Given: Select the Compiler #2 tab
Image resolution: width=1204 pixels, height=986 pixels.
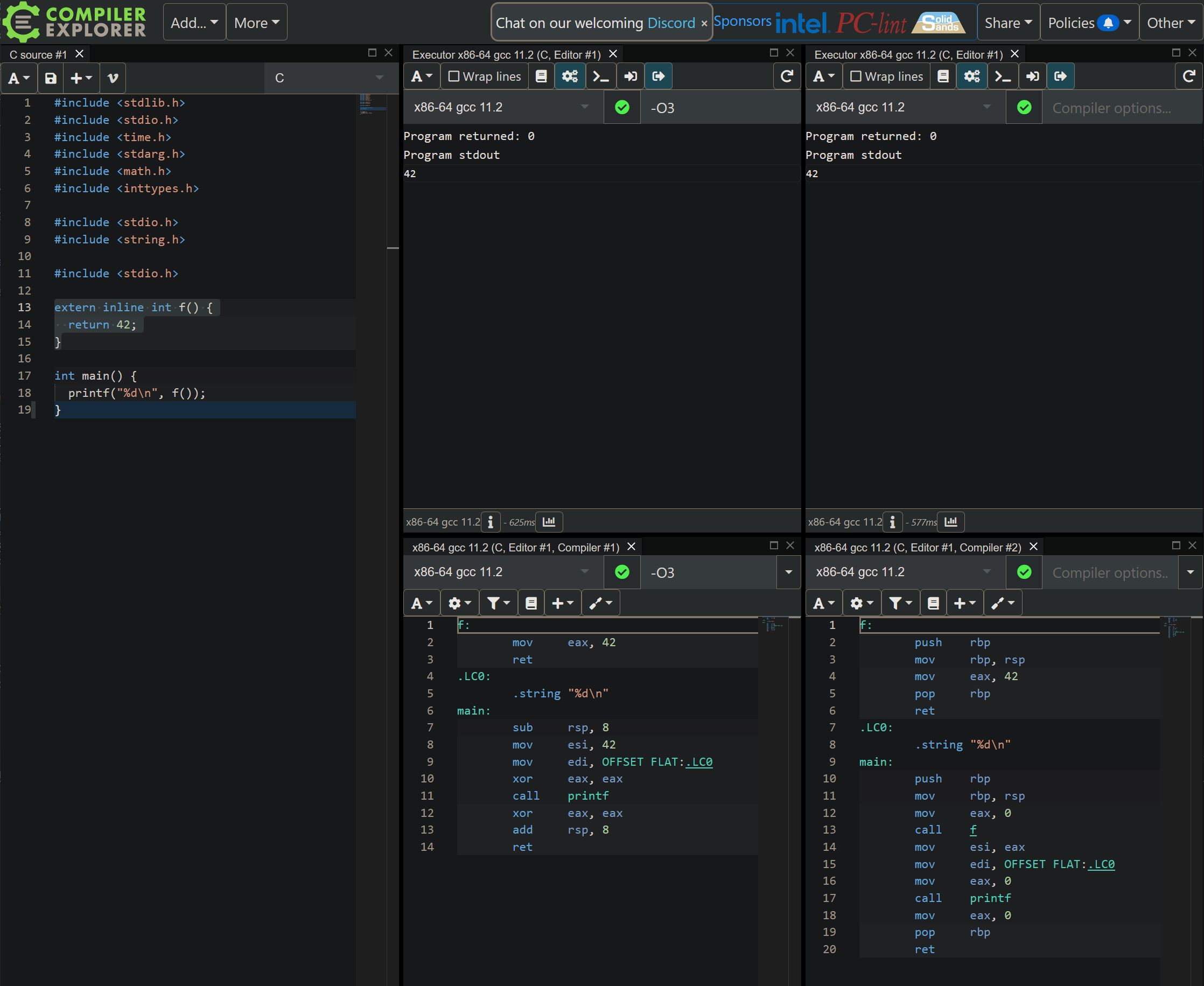Looking at the screenshot, I should [918, 548].
